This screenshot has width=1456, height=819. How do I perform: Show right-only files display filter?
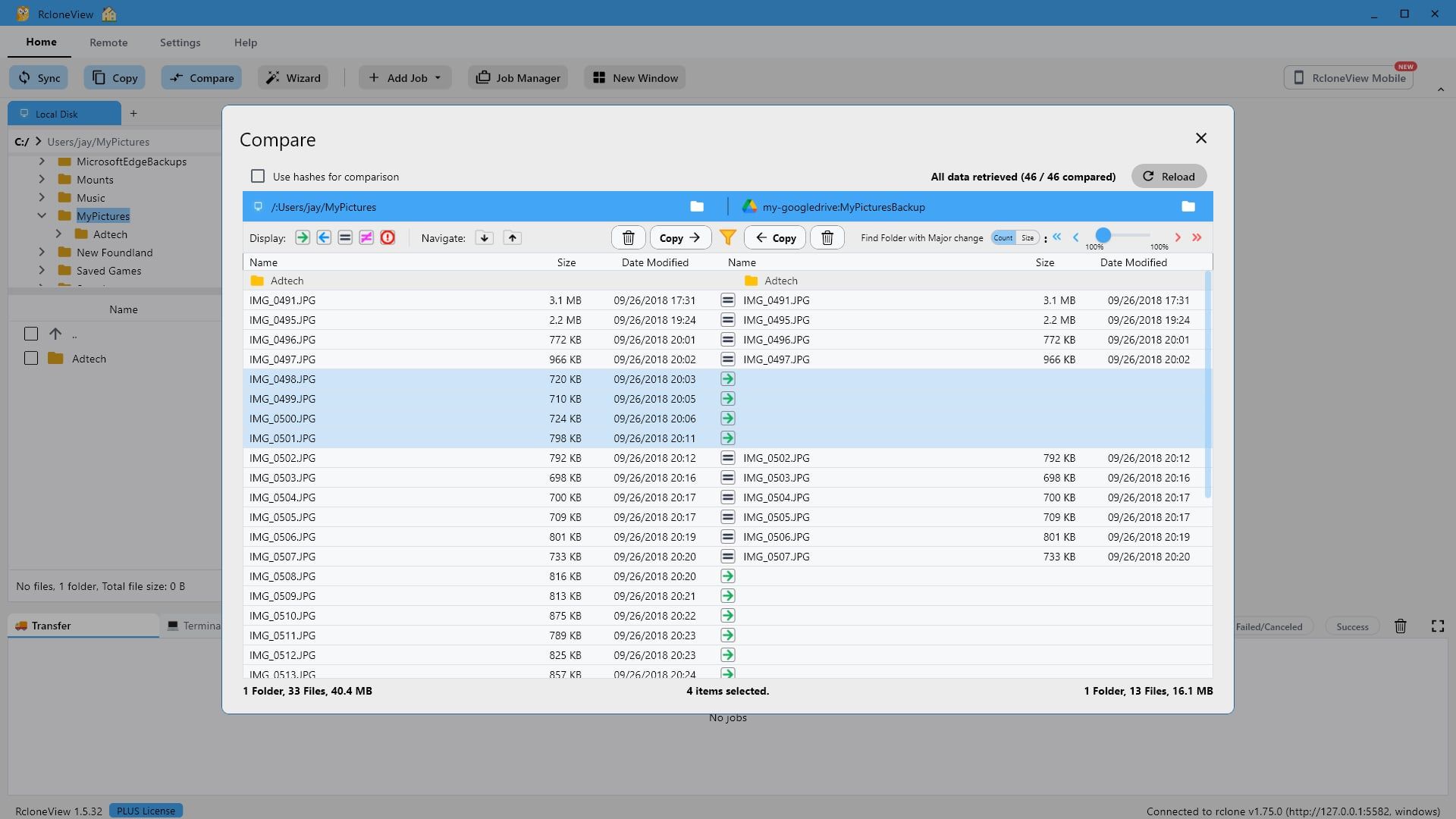click(x=324, y=237)
